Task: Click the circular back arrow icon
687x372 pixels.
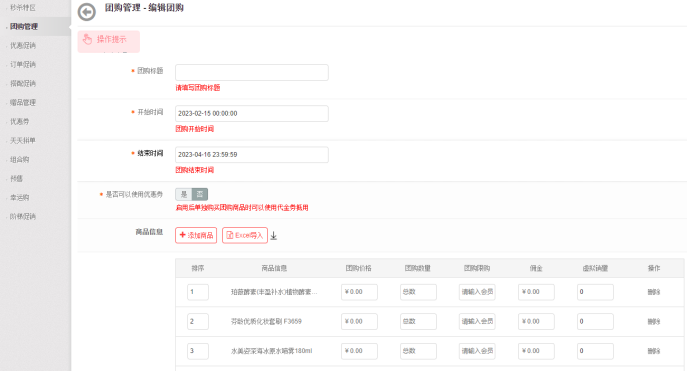Action: click(x=87, y=12)
